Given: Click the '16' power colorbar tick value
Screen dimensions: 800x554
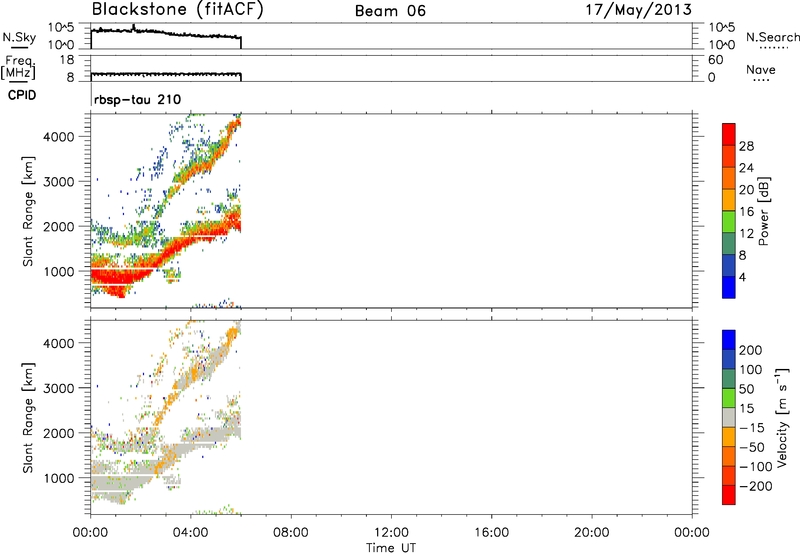Looking at the screenshot, I should point(746,212).
